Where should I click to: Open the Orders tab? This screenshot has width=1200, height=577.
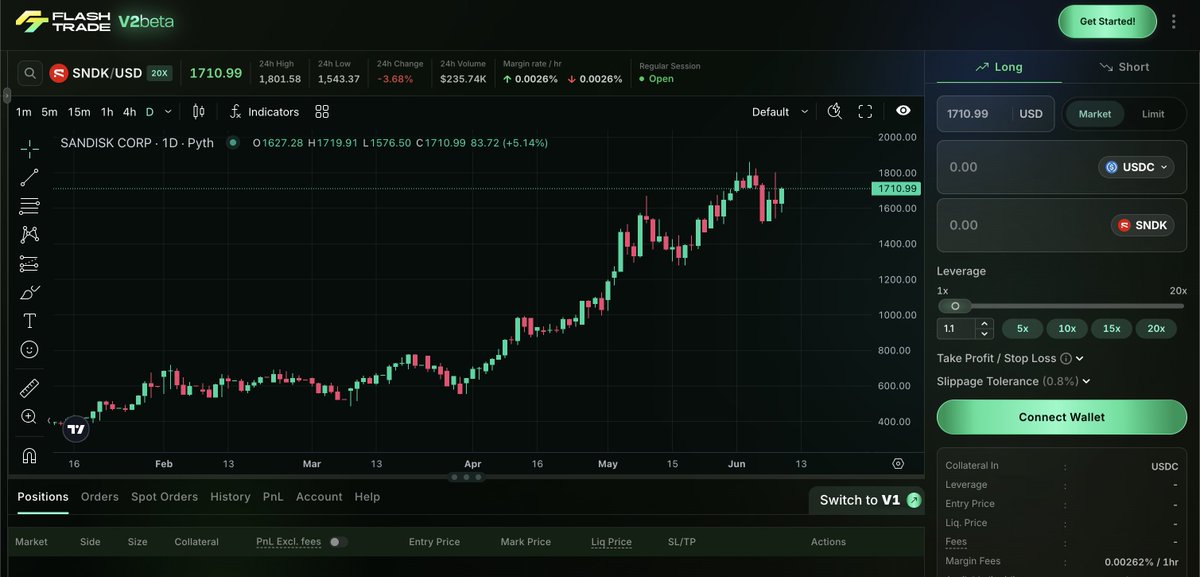(99, 497)
